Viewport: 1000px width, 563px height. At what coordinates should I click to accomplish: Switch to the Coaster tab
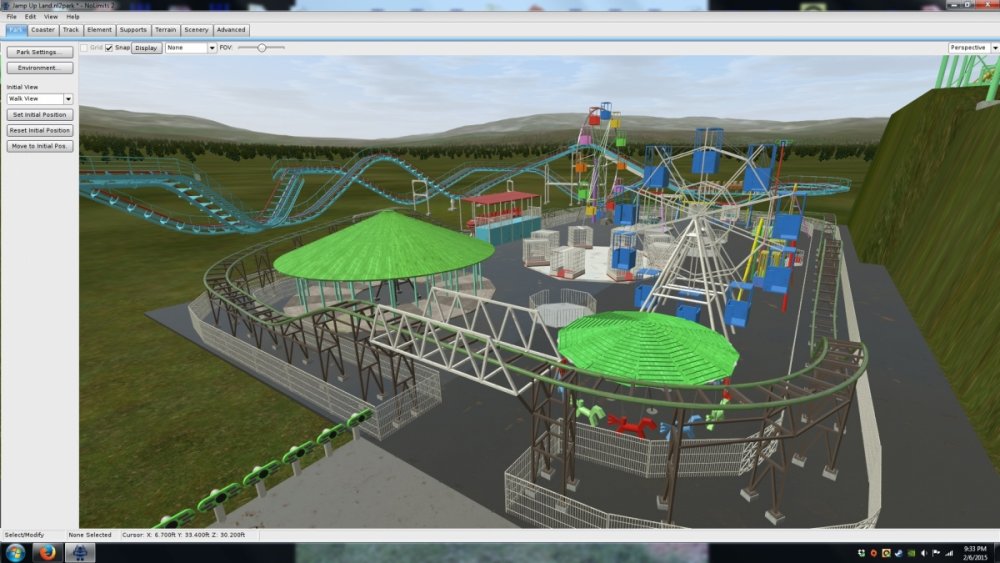click(x=43, y=30)
